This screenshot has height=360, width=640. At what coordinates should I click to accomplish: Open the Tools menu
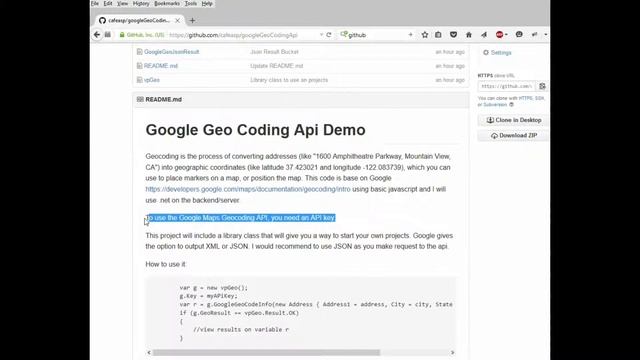point(191,3)
